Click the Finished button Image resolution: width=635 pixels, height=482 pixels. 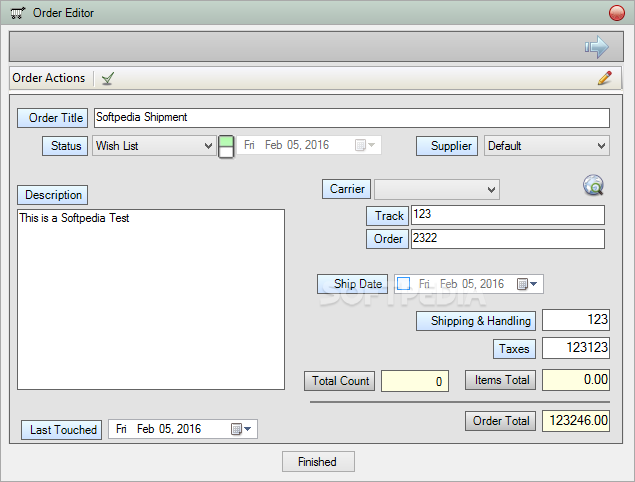pos(318,462)
